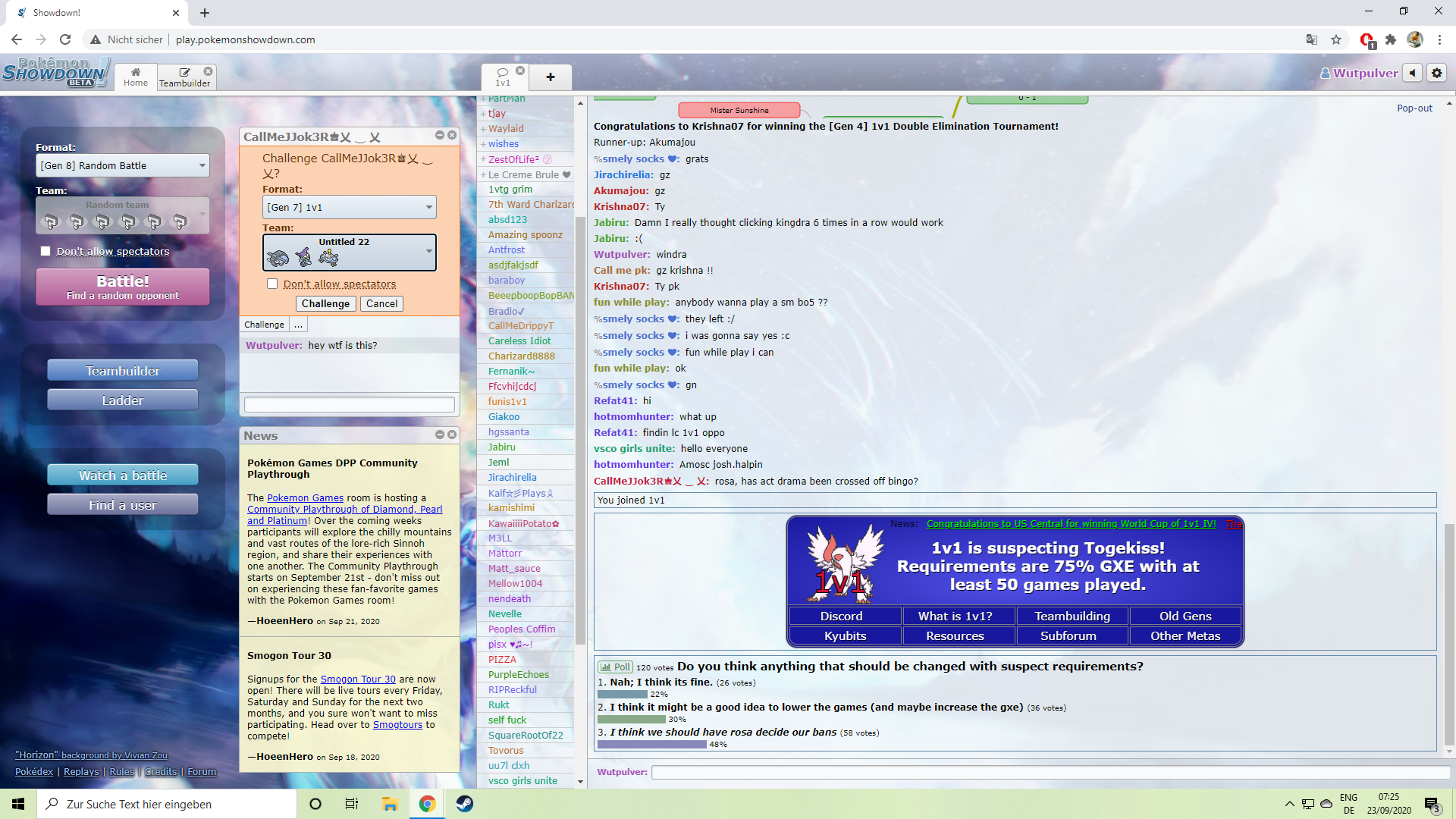Click the chat log scrollbar thumb
The image size is (1456, 819).
(x=1449, y=635)
